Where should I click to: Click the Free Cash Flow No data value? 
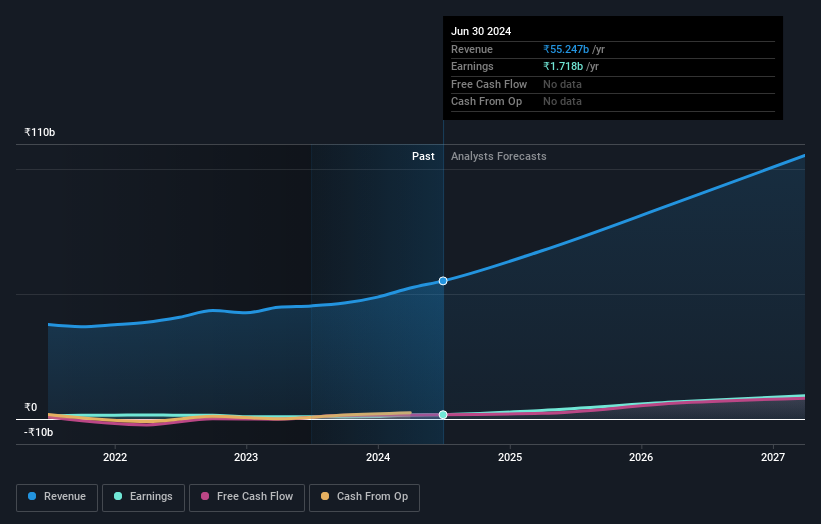[x=562, y=84]
